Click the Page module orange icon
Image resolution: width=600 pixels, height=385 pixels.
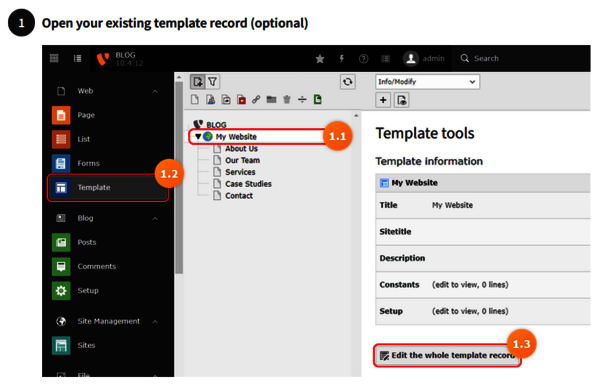tap(61, 115)
